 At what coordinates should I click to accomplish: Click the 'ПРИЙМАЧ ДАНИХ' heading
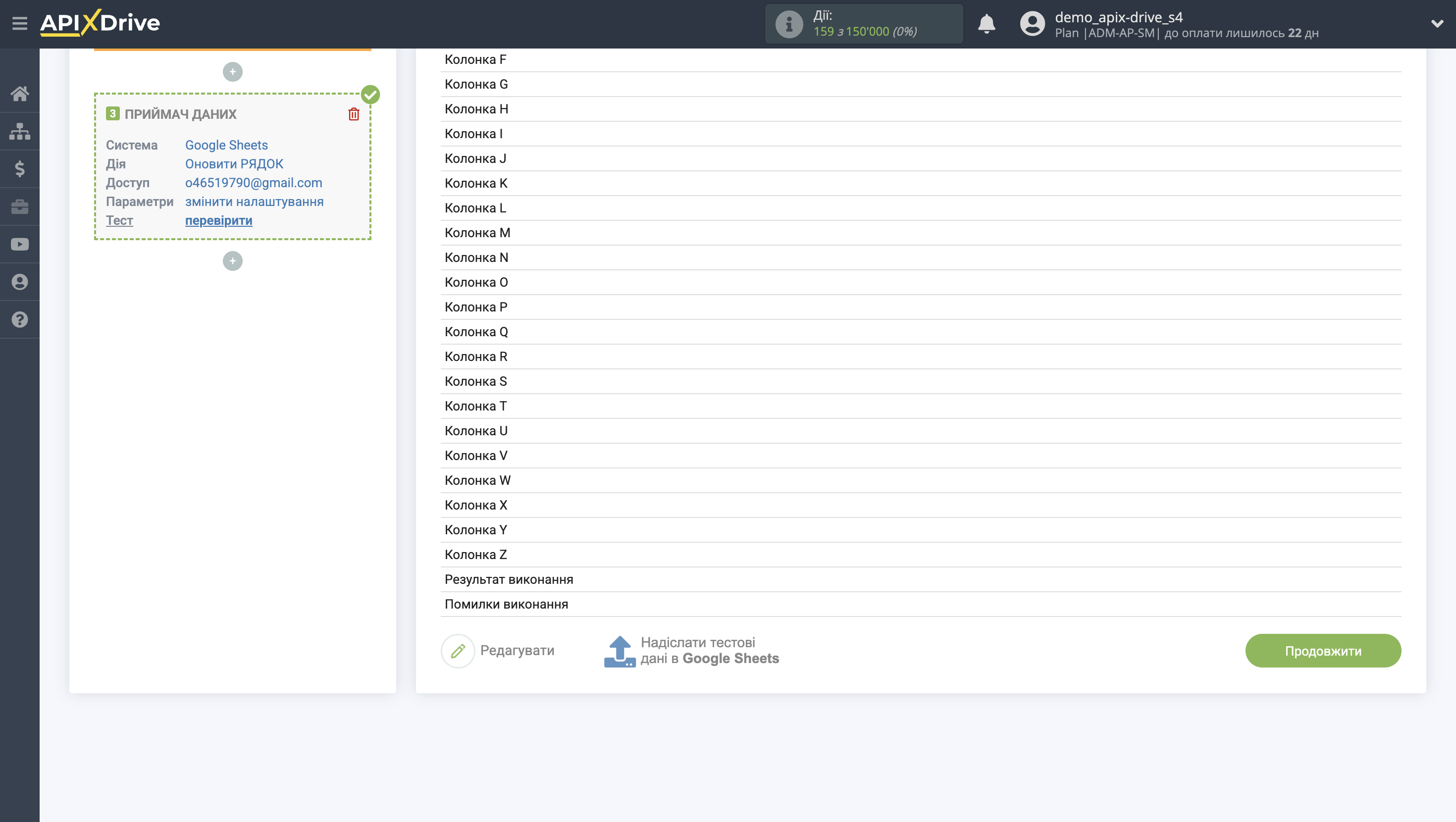coord(180,114)
